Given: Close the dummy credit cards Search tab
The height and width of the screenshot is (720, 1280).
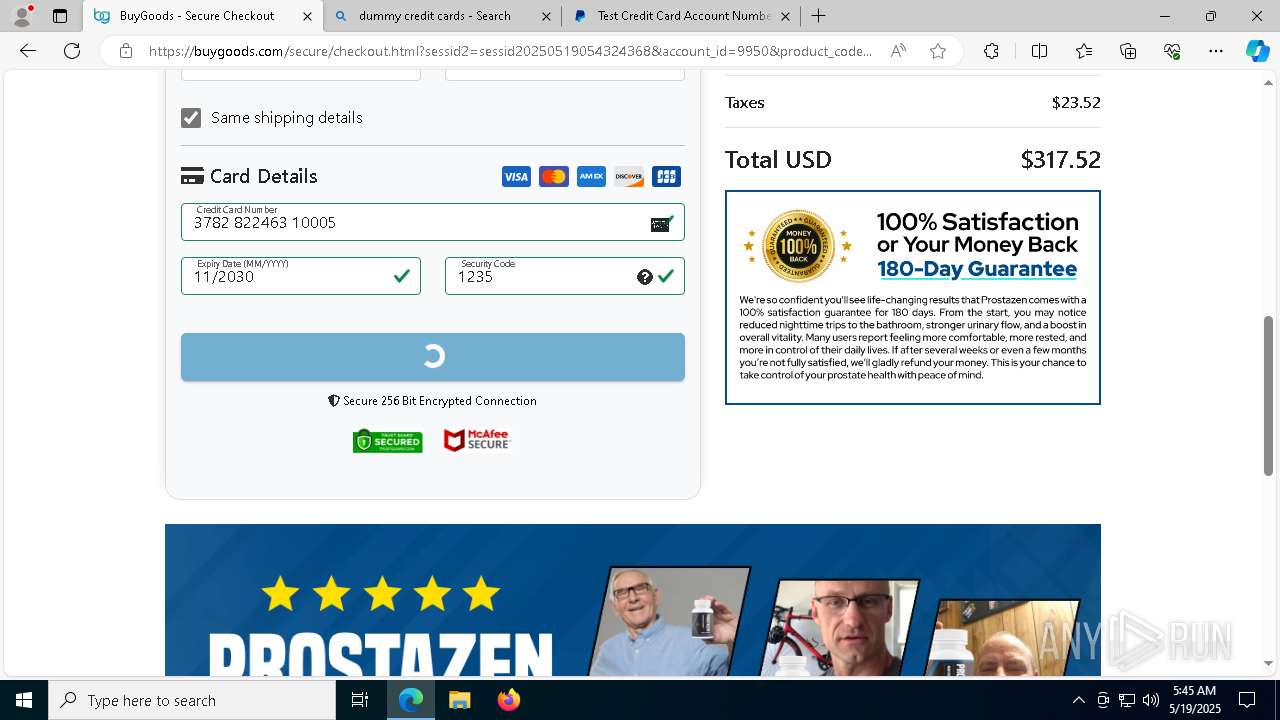Looking at the screenshot, I should (546, 16).
